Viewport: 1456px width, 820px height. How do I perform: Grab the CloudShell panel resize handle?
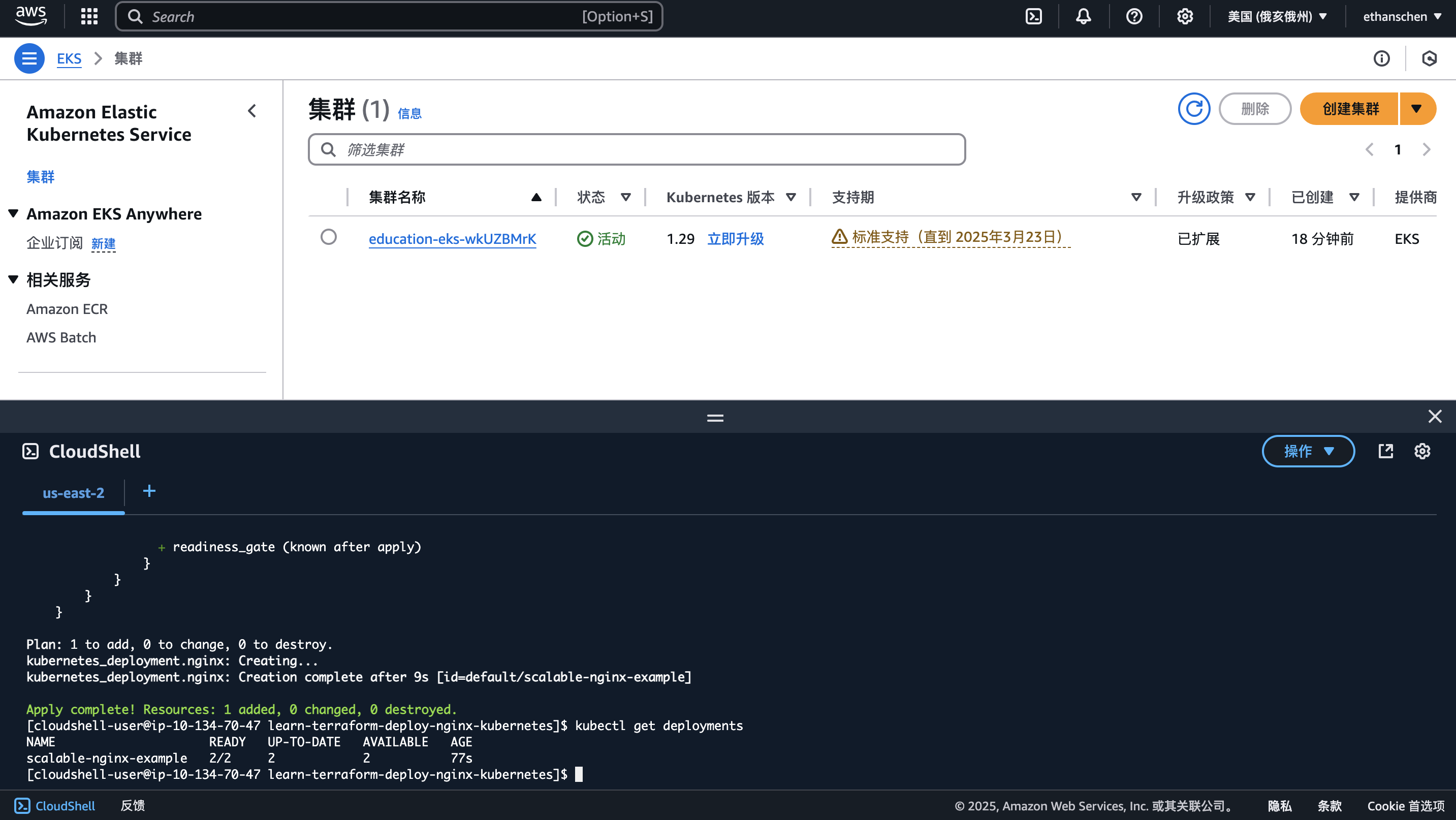715,418
